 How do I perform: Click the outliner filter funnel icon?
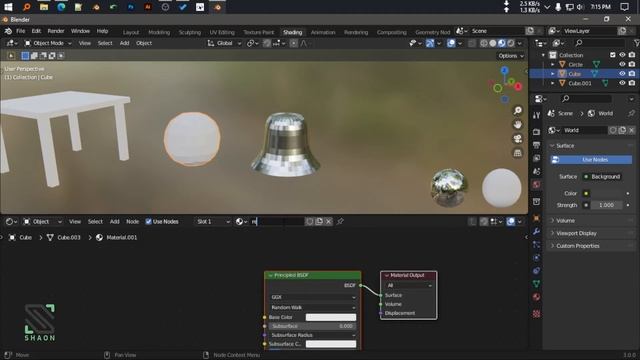(637, 43)
